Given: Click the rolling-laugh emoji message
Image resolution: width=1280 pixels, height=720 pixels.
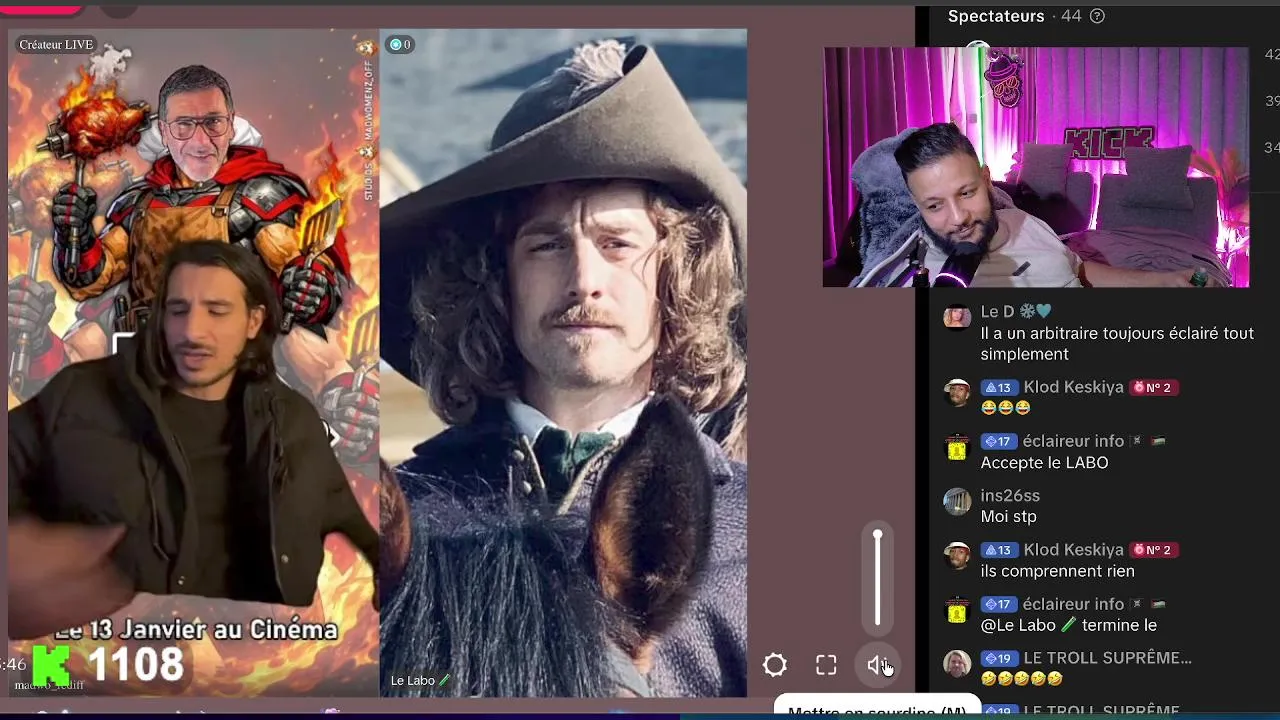Looking at the screenshot, I should (x=1021, y=680).
